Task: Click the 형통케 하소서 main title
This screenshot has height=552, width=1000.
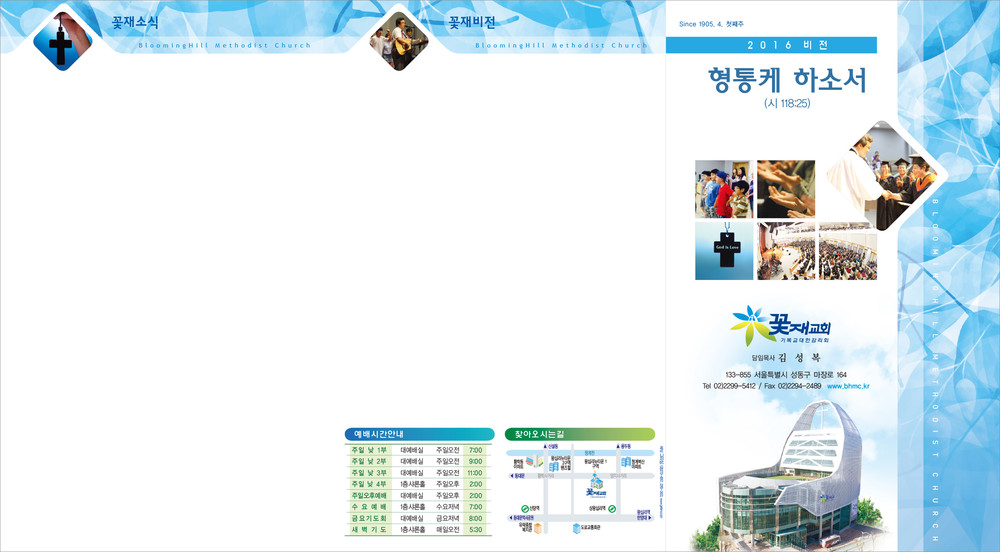Action: coord(787,79)
